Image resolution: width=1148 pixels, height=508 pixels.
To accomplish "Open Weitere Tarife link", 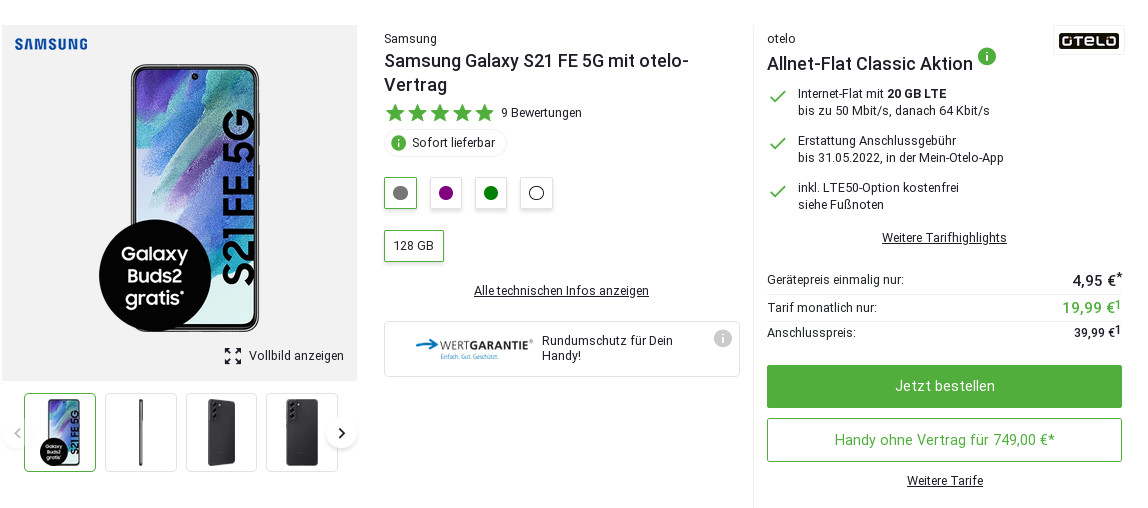I will (x=944, y=481).
